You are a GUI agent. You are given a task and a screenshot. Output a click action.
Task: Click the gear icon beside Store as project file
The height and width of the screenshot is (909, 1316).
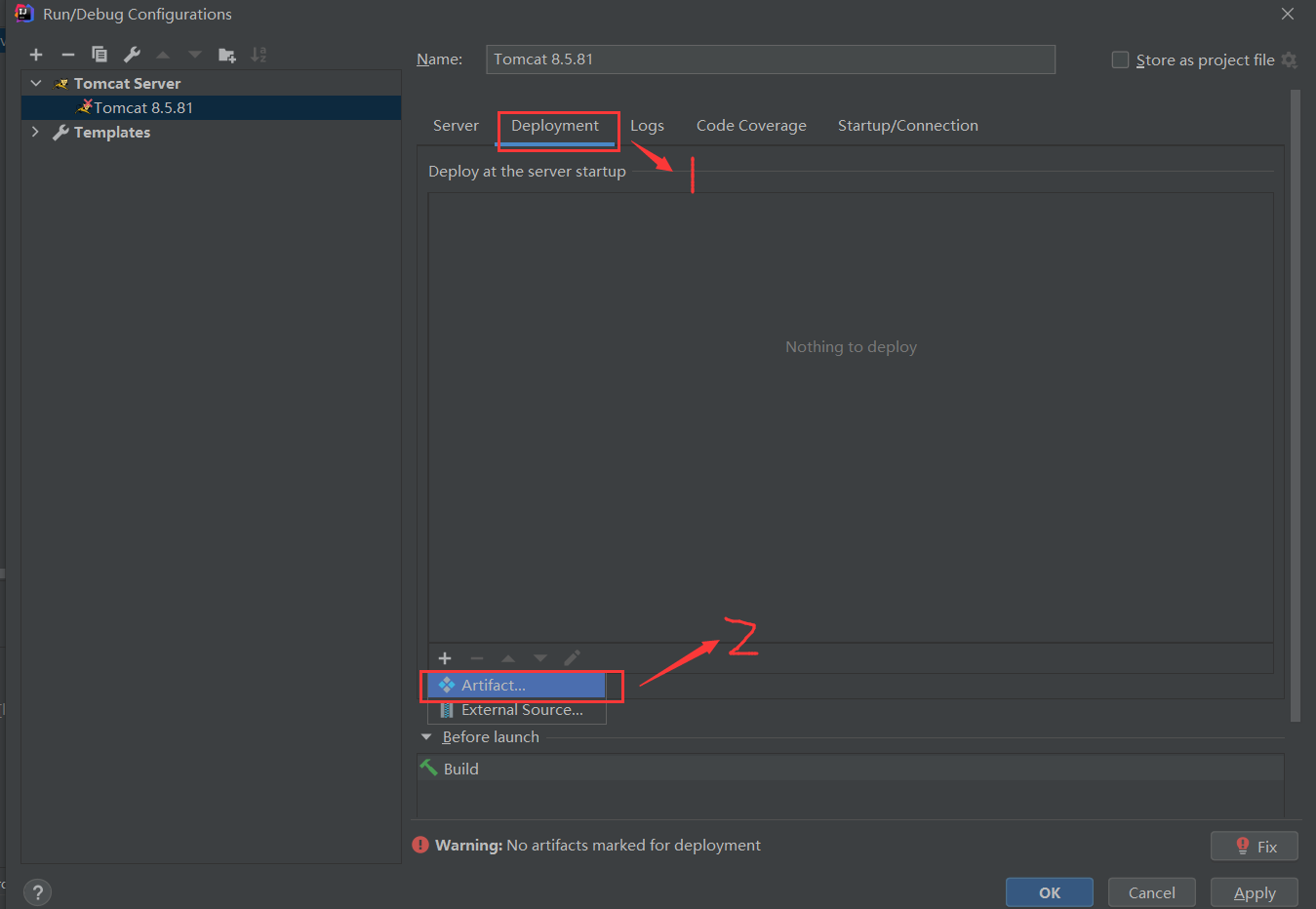tap(1290, 60)
